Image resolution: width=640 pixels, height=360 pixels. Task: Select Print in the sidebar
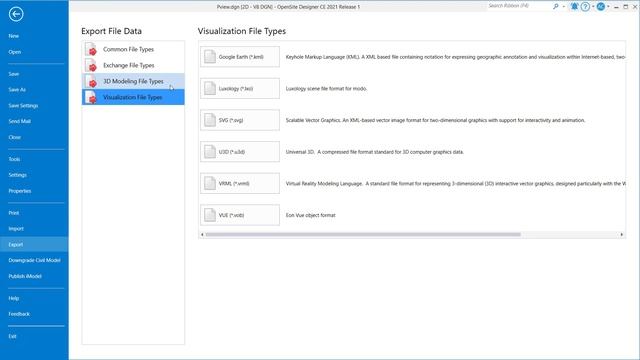point(14,213)
